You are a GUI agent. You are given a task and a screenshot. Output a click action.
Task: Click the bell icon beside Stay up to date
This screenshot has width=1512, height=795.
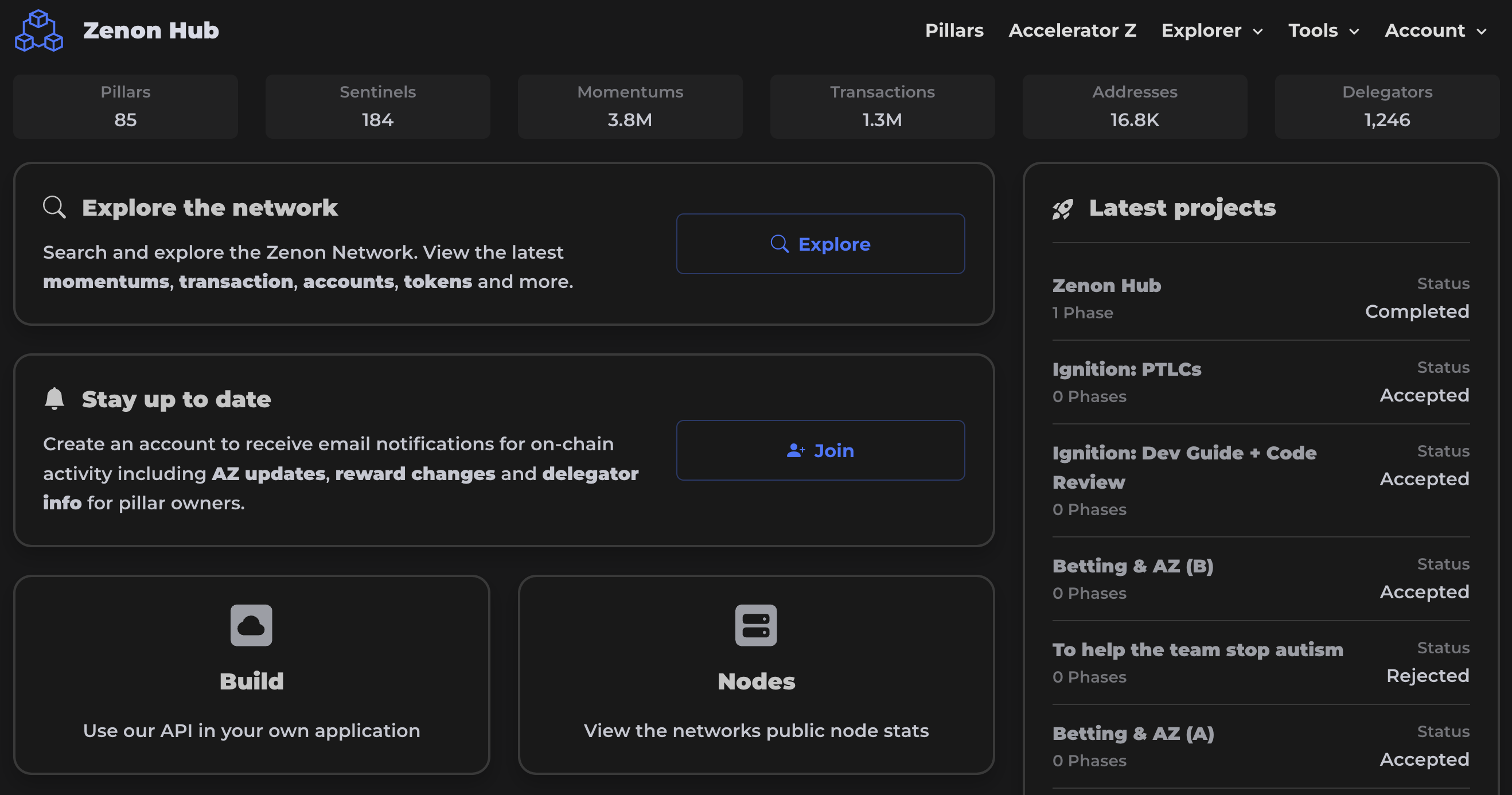tap(54, 399)
